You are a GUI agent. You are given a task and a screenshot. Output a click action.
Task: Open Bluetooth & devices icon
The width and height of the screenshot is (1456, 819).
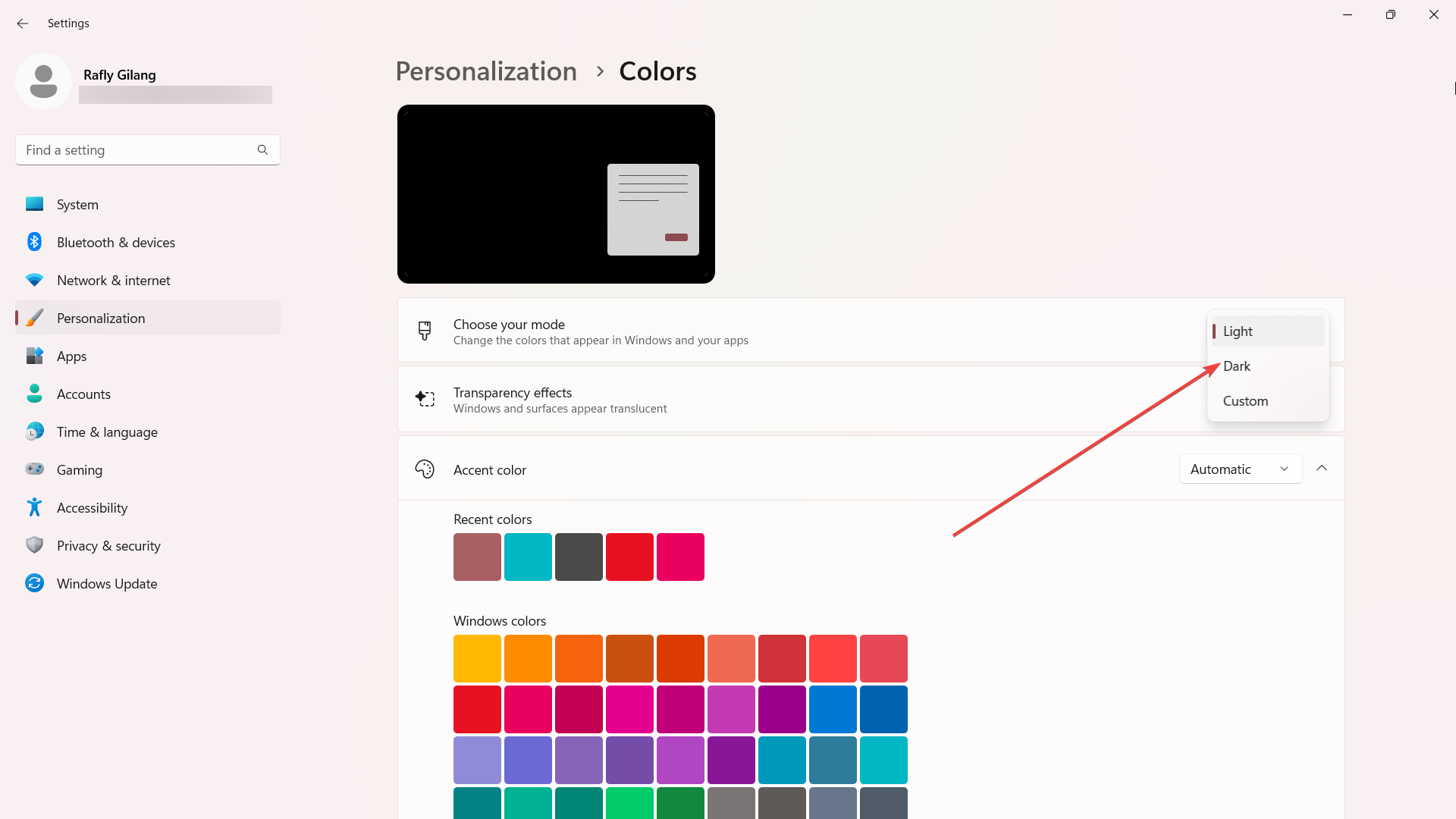point(34,242)
